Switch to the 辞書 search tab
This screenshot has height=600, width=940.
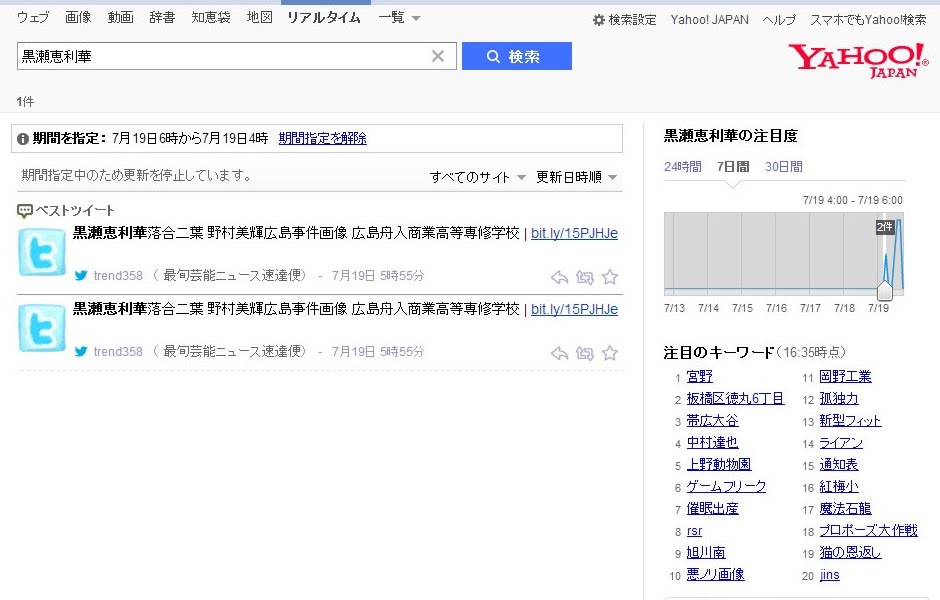162,17
